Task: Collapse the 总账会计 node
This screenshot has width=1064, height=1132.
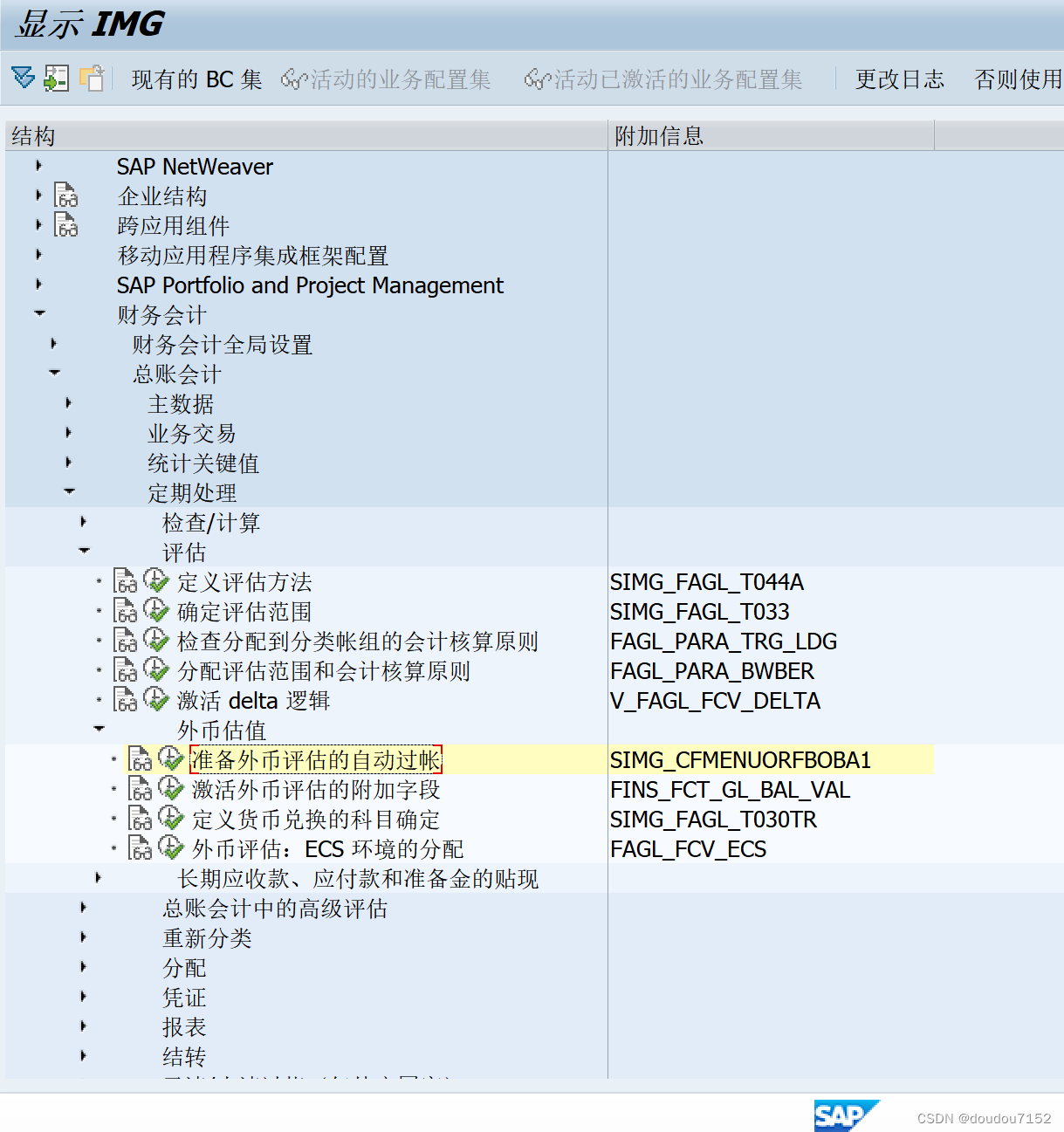Action: tap(54, 372)
